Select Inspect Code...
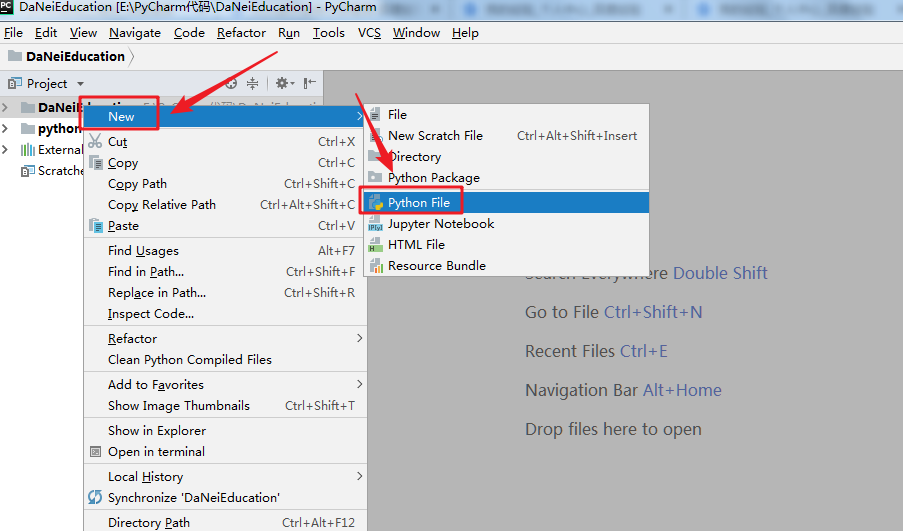This screenshot has height=531, width=903. [225, 313]
